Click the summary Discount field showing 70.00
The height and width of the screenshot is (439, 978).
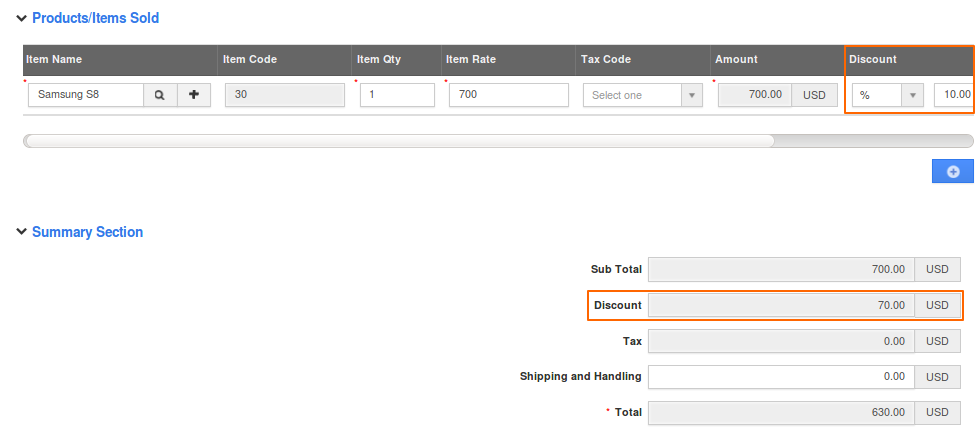point(781,305)
